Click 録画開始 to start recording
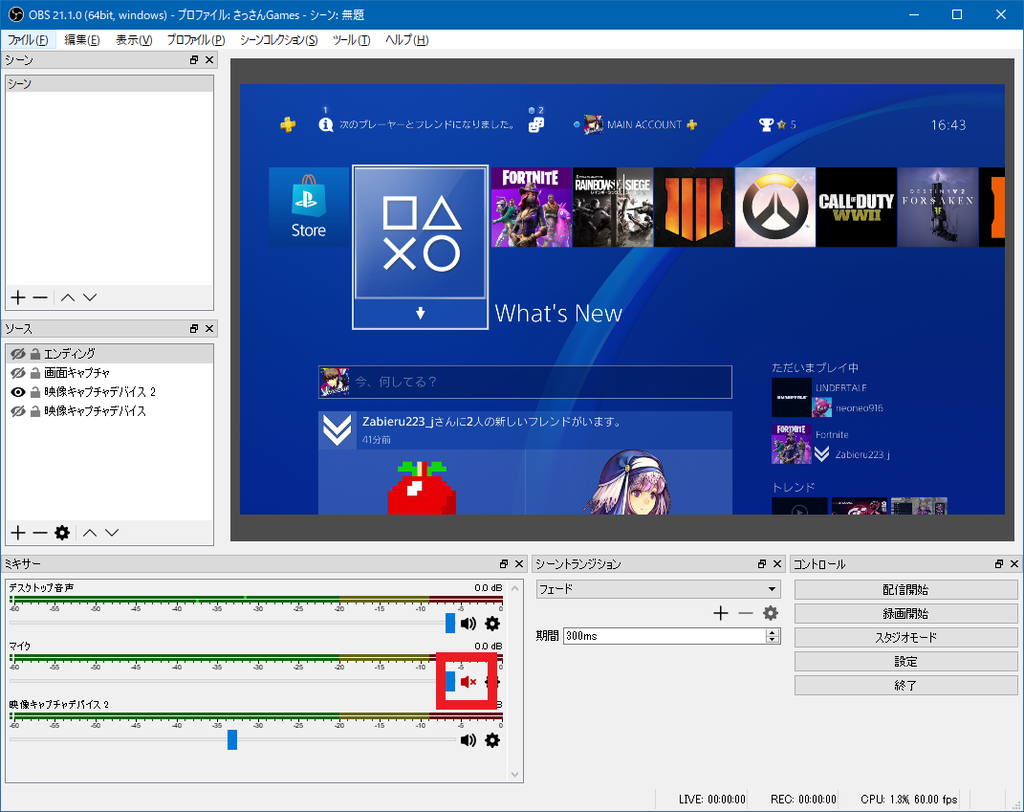Image resolution: width=1024 pixels, height=812 pixels. 906,614
